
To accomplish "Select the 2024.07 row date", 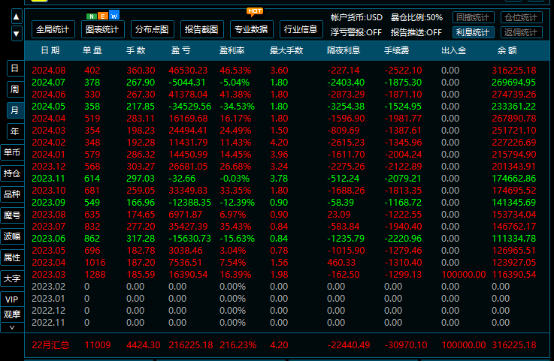I will point(49,83).
